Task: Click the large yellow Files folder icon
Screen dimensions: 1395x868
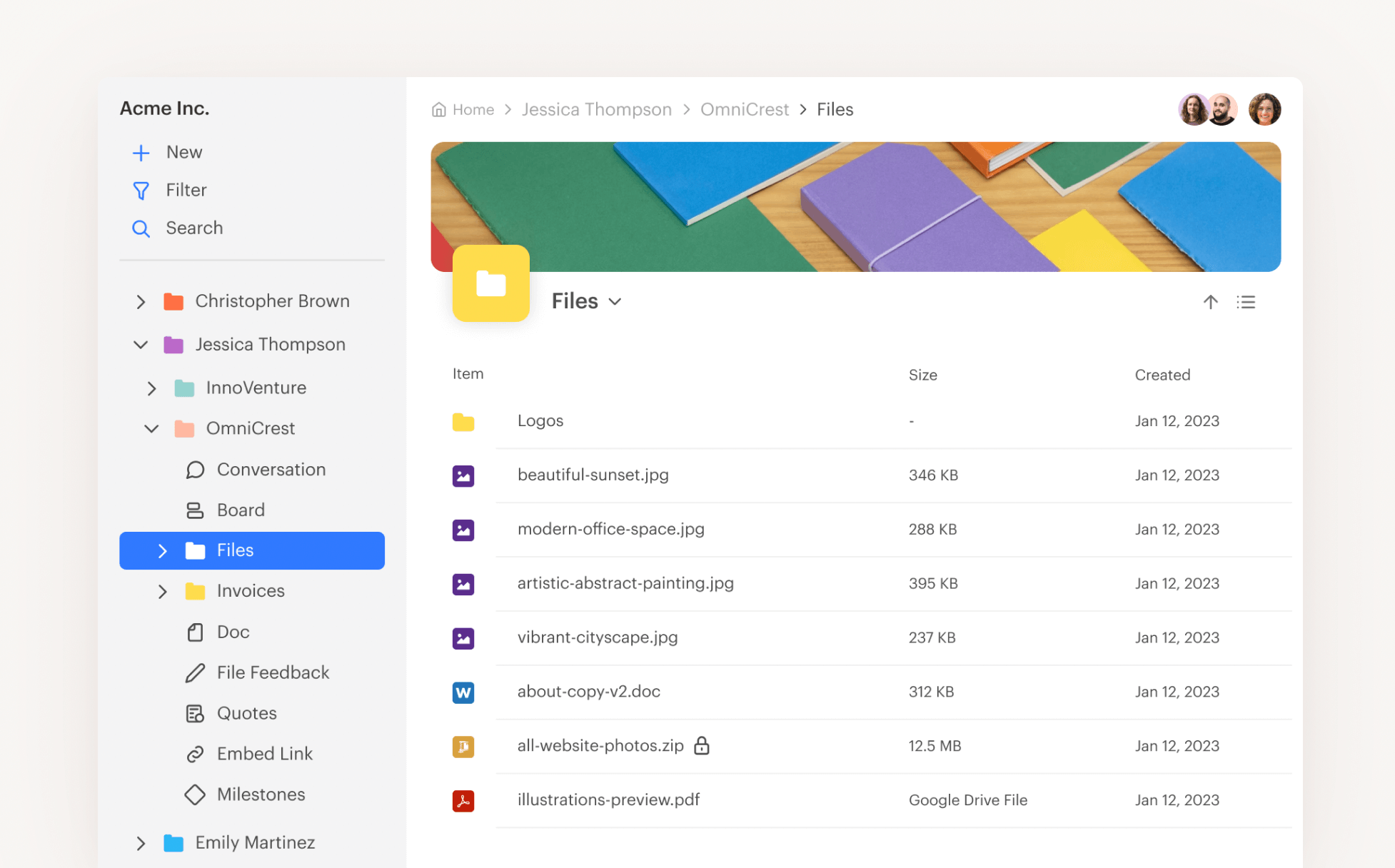Action: point(490,283)
